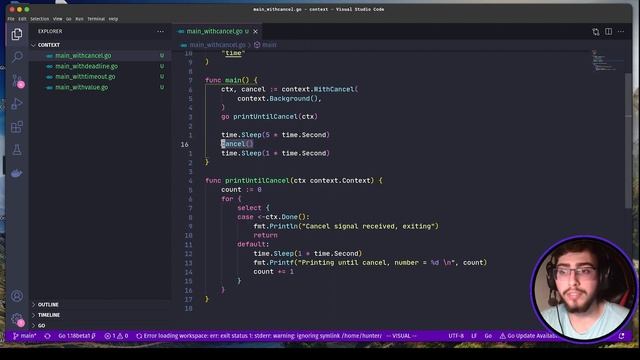Open the Run and Debug view

point(17,104)
